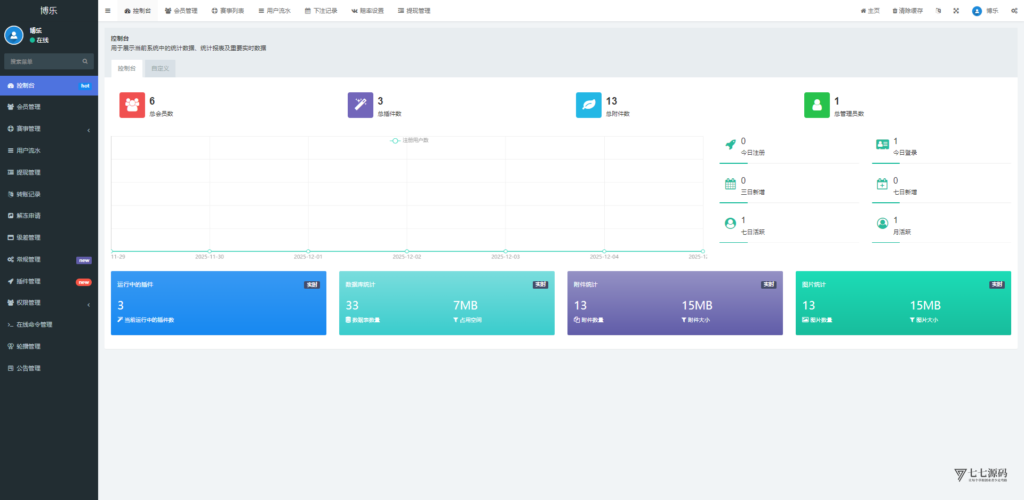Click the rocket icon for 今日注册
Screen dimensions: 1024x500
click(730, 144)
